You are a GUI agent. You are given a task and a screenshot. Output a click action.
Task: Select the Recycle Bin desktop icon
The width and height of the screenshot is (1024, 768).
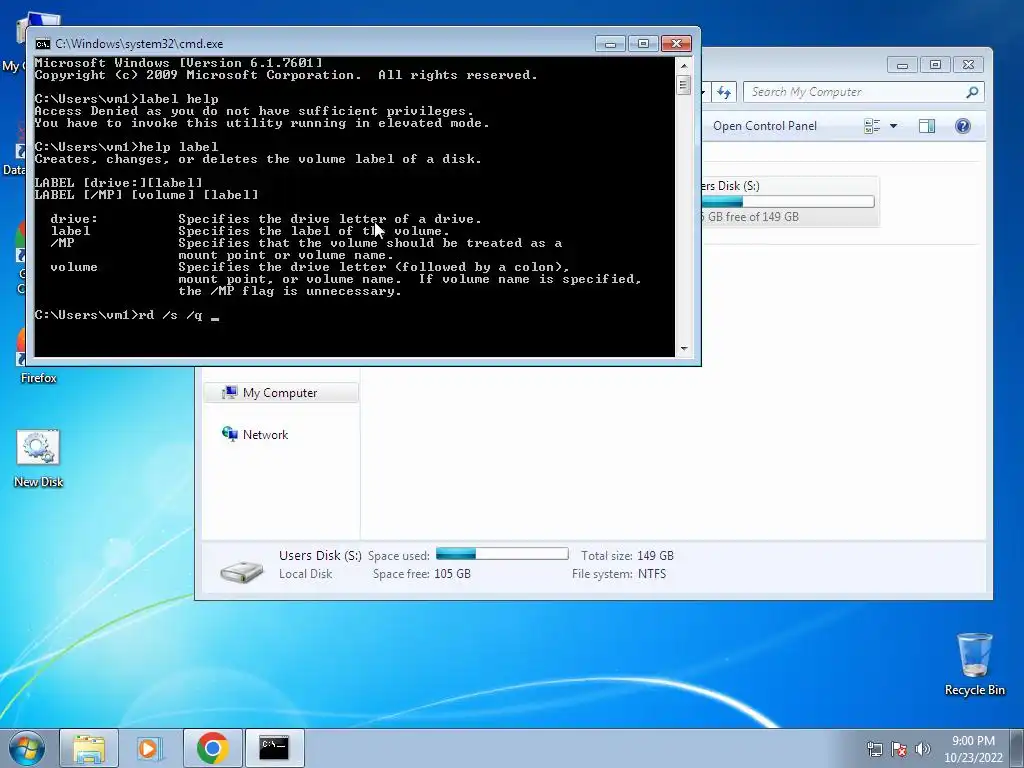pyautogui.click(x=974, y=664)
